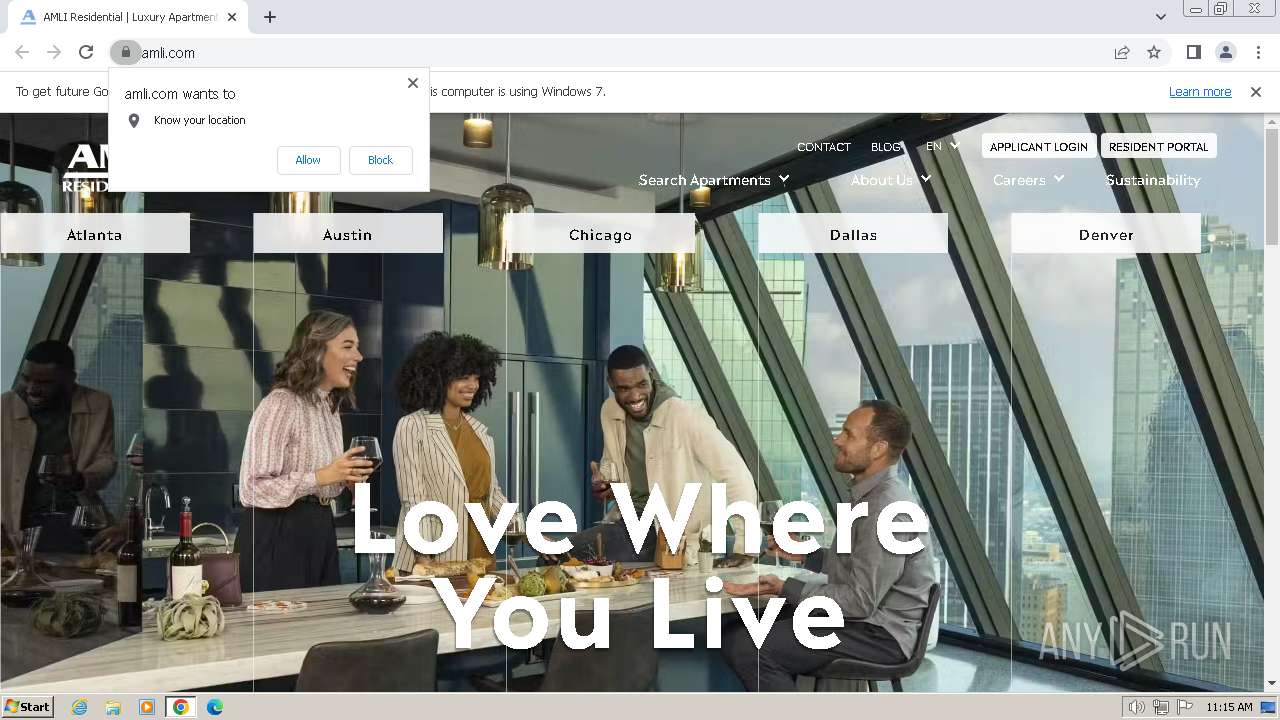Open the tab search chevron
This screenshot has height=720, width=1280.
pos(1160,17)
